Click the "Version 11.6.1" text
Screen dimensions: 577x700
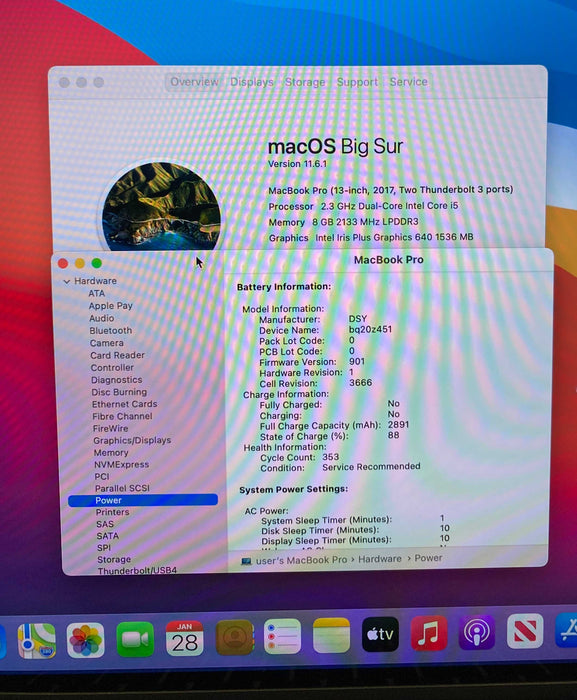click(297, 164)
